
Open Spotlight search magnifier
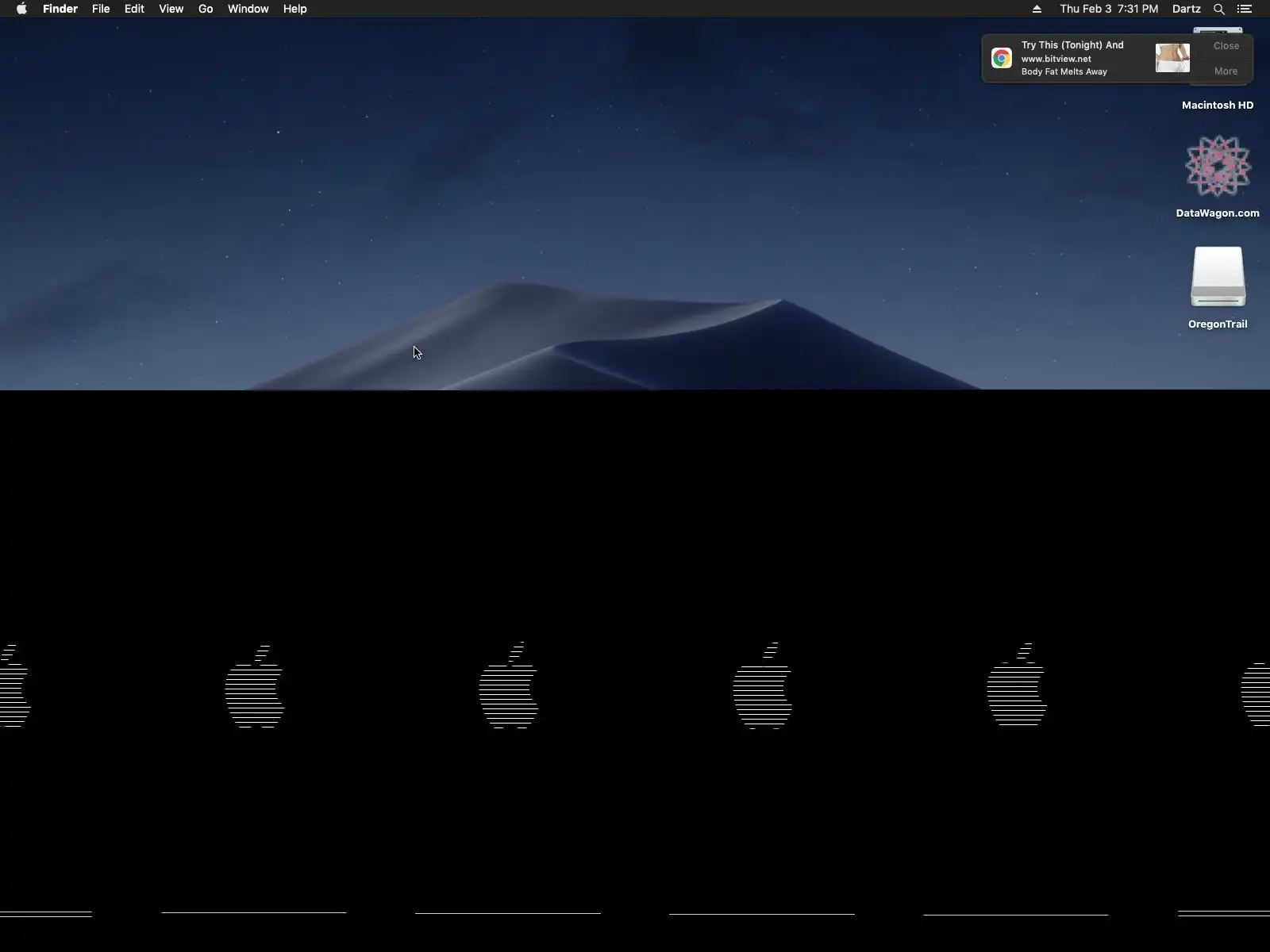click(1219, 9)
